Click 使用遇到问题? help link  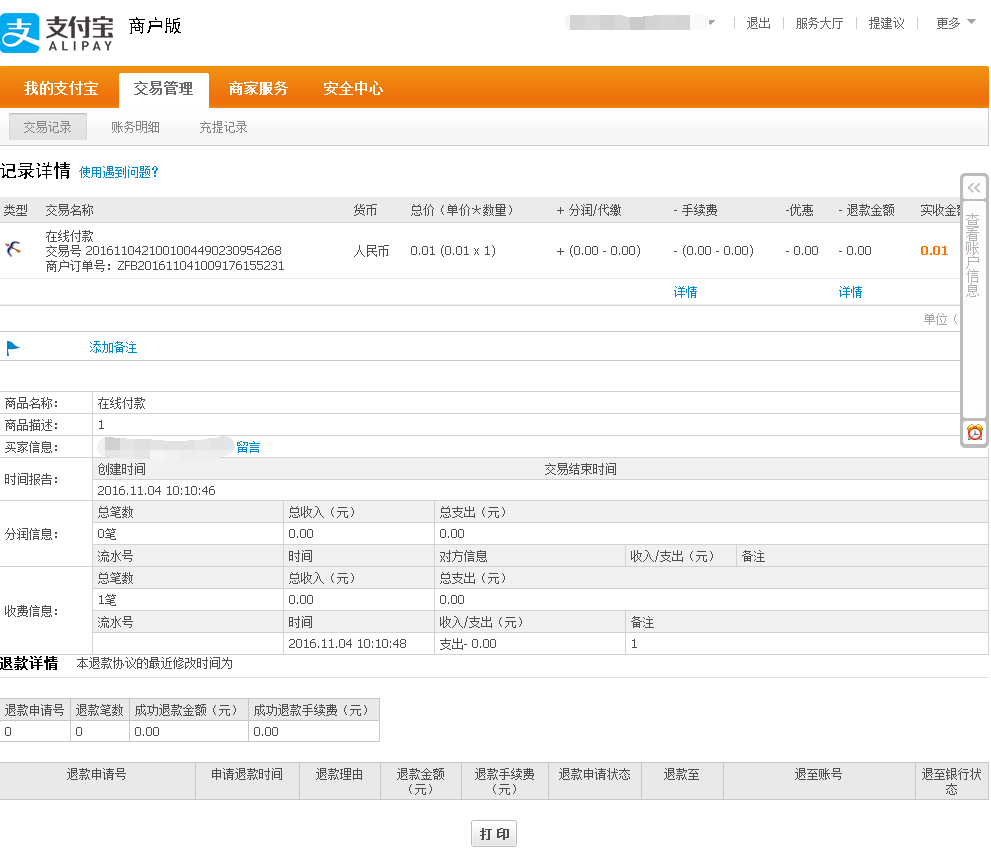tap(119, 172)
